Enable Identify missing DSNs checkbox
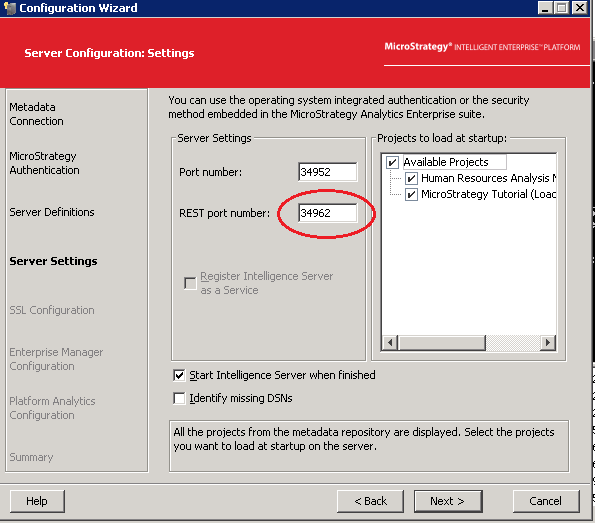 (179, 398)
